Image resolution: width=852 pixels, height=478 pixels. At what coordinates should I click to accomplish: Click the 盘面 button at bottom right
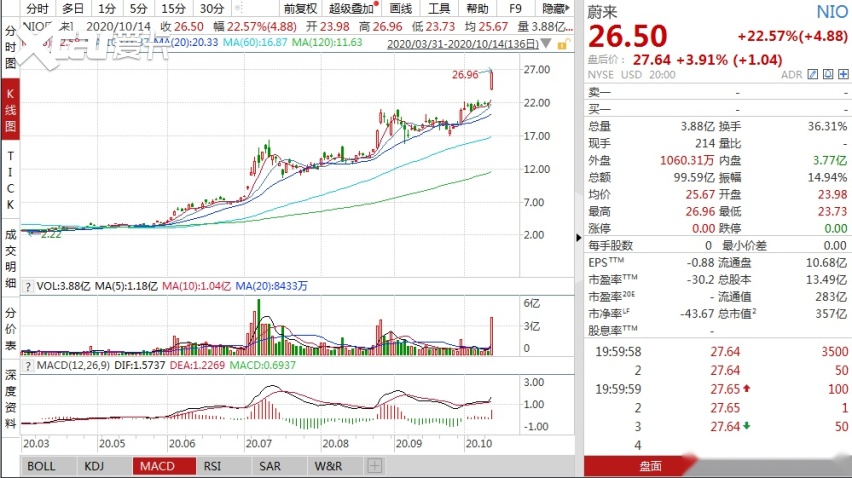click(651, 466)
